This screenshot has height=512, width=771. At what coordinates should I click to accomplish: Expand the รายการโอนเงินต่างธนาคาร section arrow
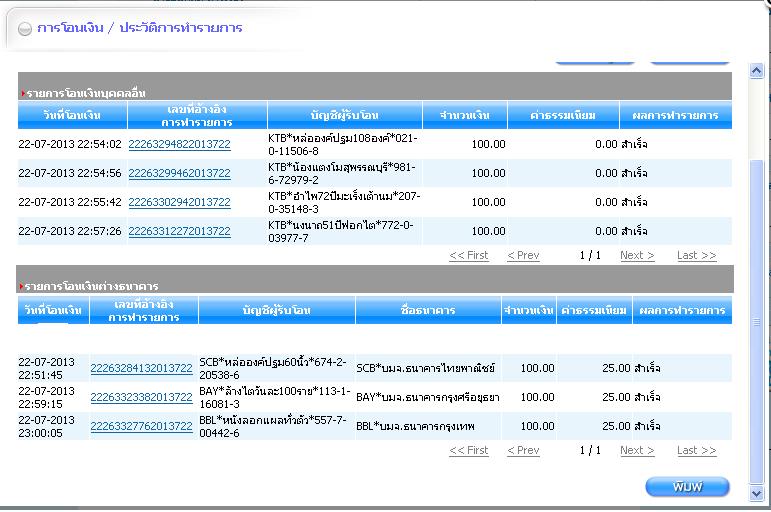point(22,287)
